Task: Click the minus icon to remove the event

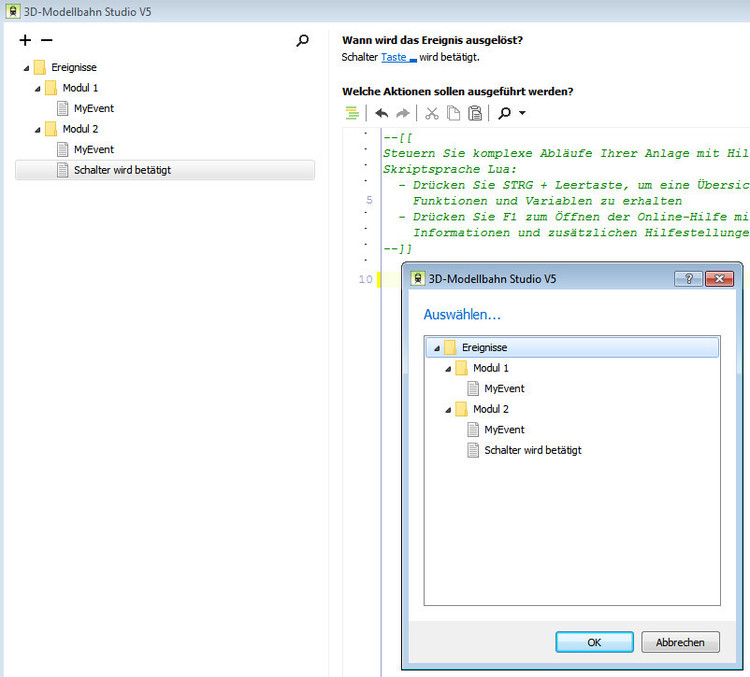Action: click(46, 40)
